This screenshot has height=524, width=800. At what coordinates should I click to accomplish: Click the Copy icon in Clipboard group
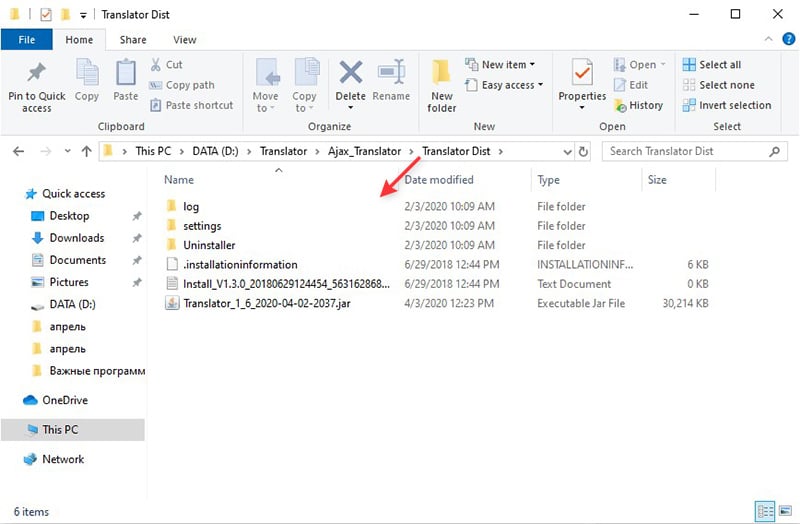87,72
